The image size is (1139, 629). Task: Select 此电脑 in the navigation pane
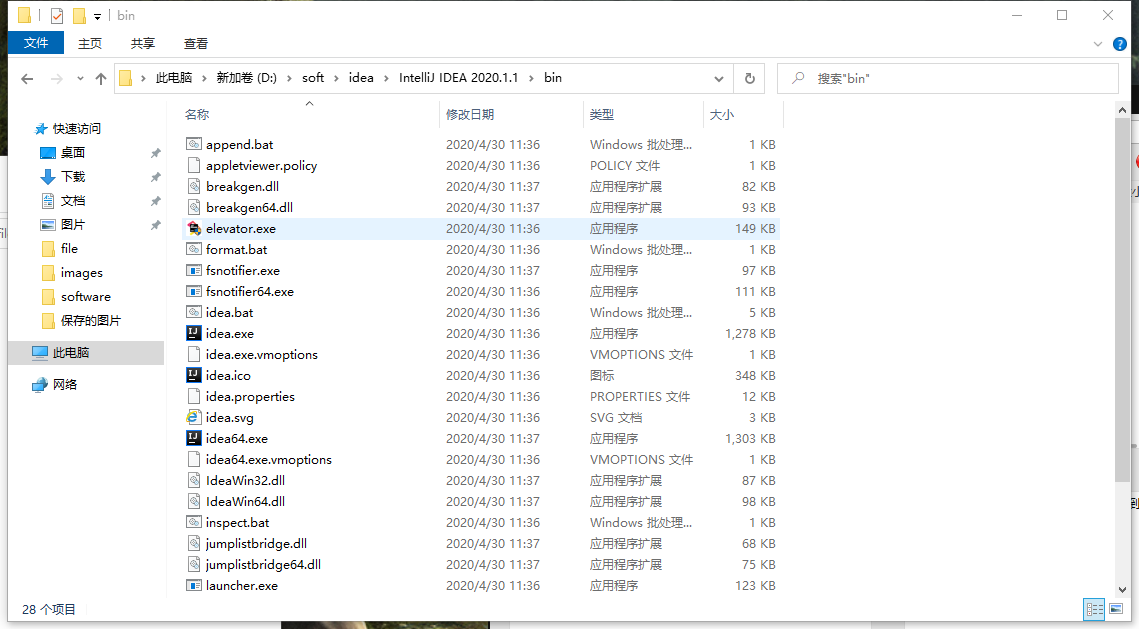[x=71, y=352]
